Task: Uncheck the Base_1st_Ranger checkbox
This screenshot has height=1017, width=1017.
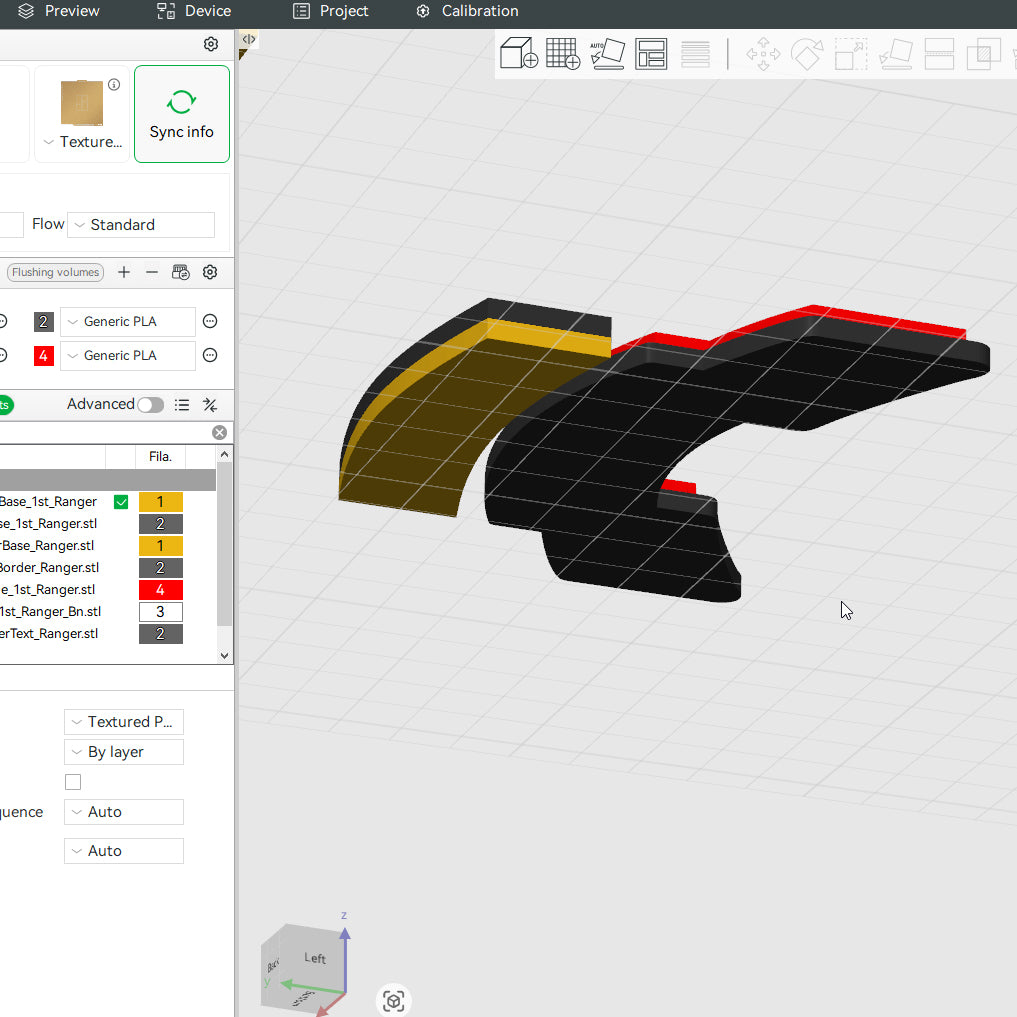Action: point(120,501)
